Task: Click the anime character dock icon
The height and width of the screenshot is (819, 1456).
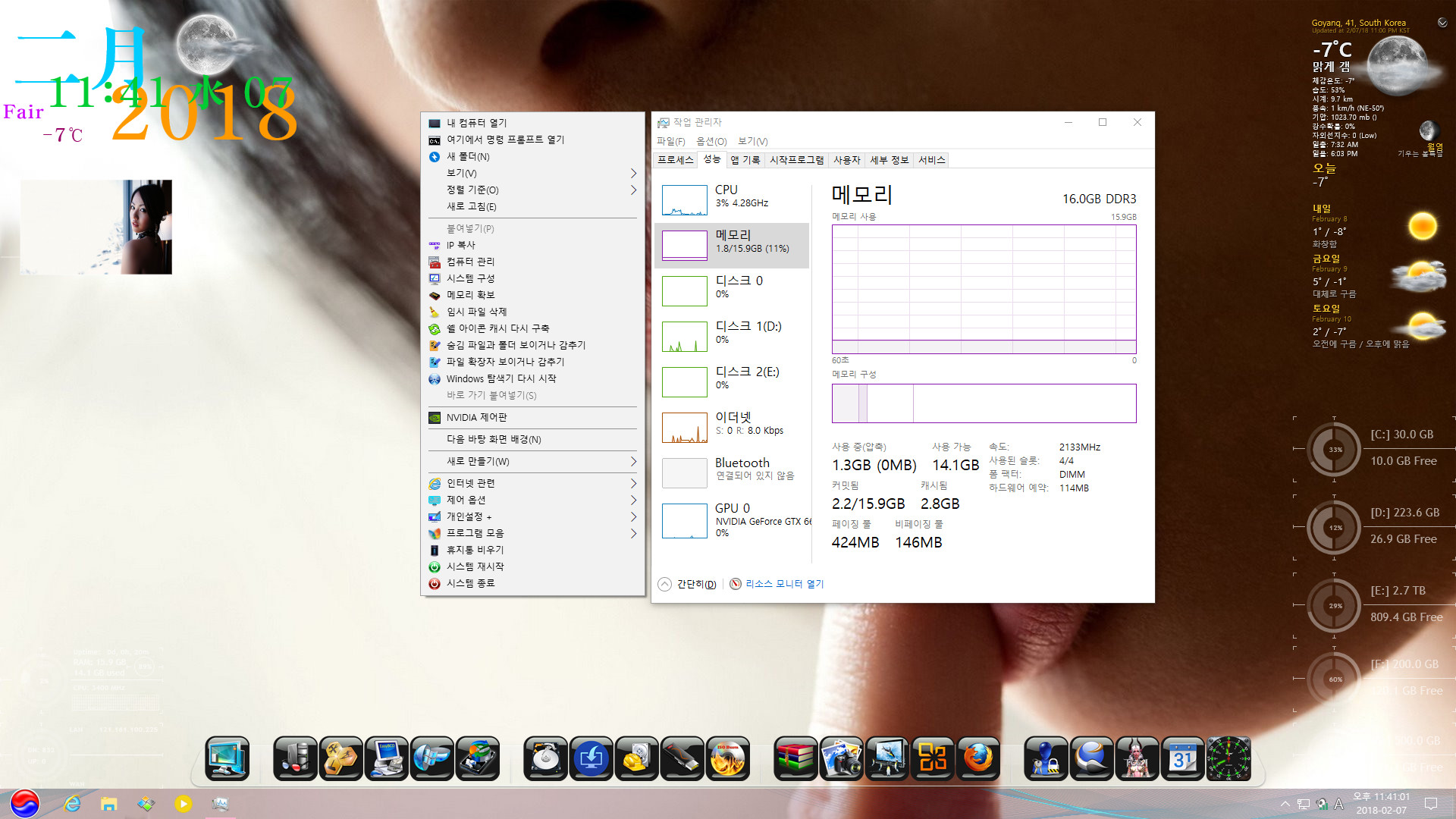Action: (x=1137, y=758)
